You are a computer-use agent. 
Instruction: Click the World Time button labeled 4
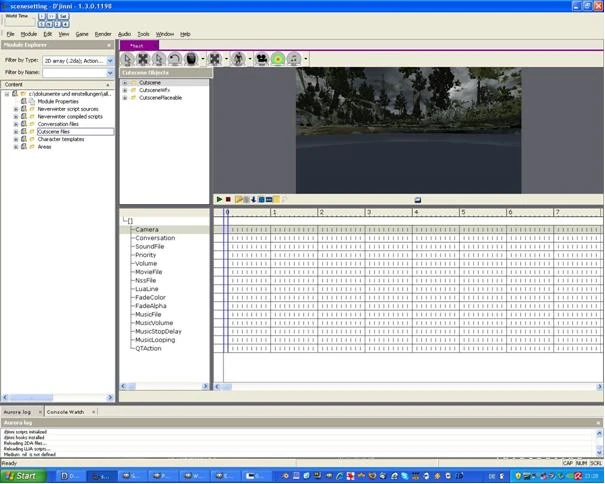66,24
